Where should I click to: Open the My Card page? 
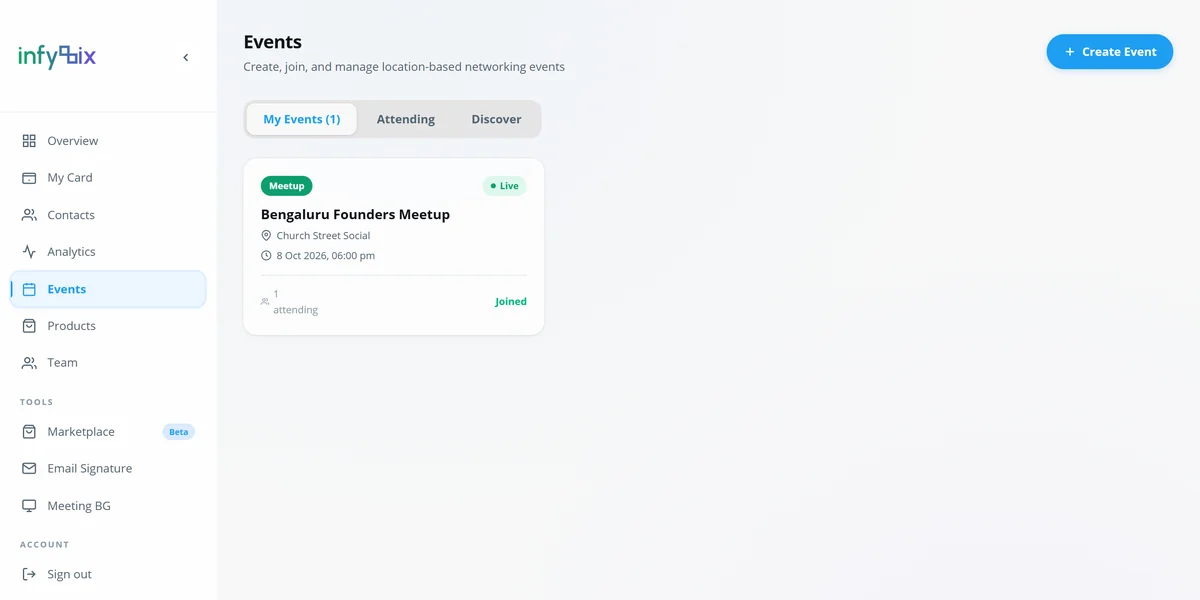click(108, 178)
